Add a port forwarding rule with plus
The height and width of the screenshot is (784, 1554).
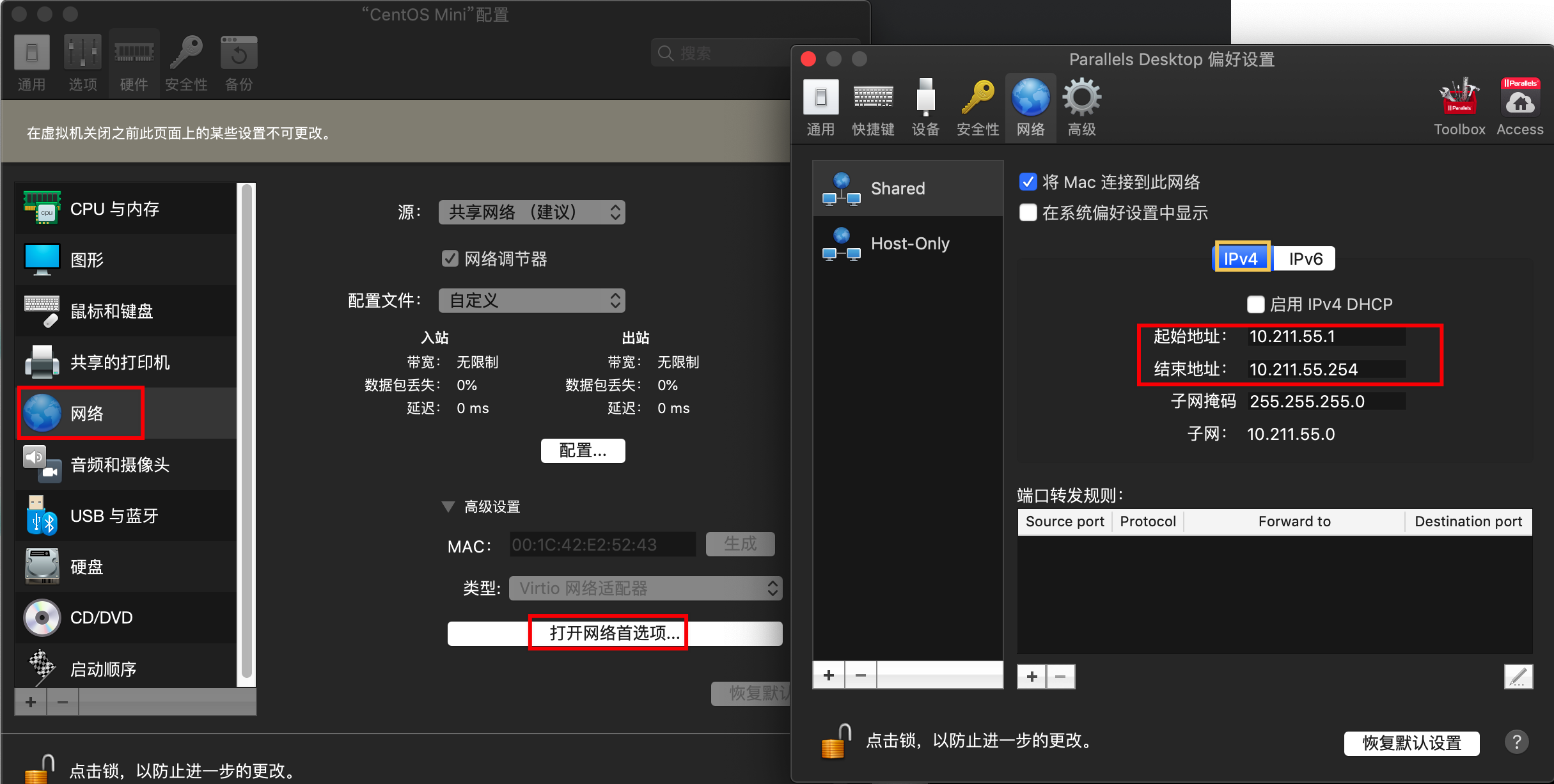[x=1032, y=676]
